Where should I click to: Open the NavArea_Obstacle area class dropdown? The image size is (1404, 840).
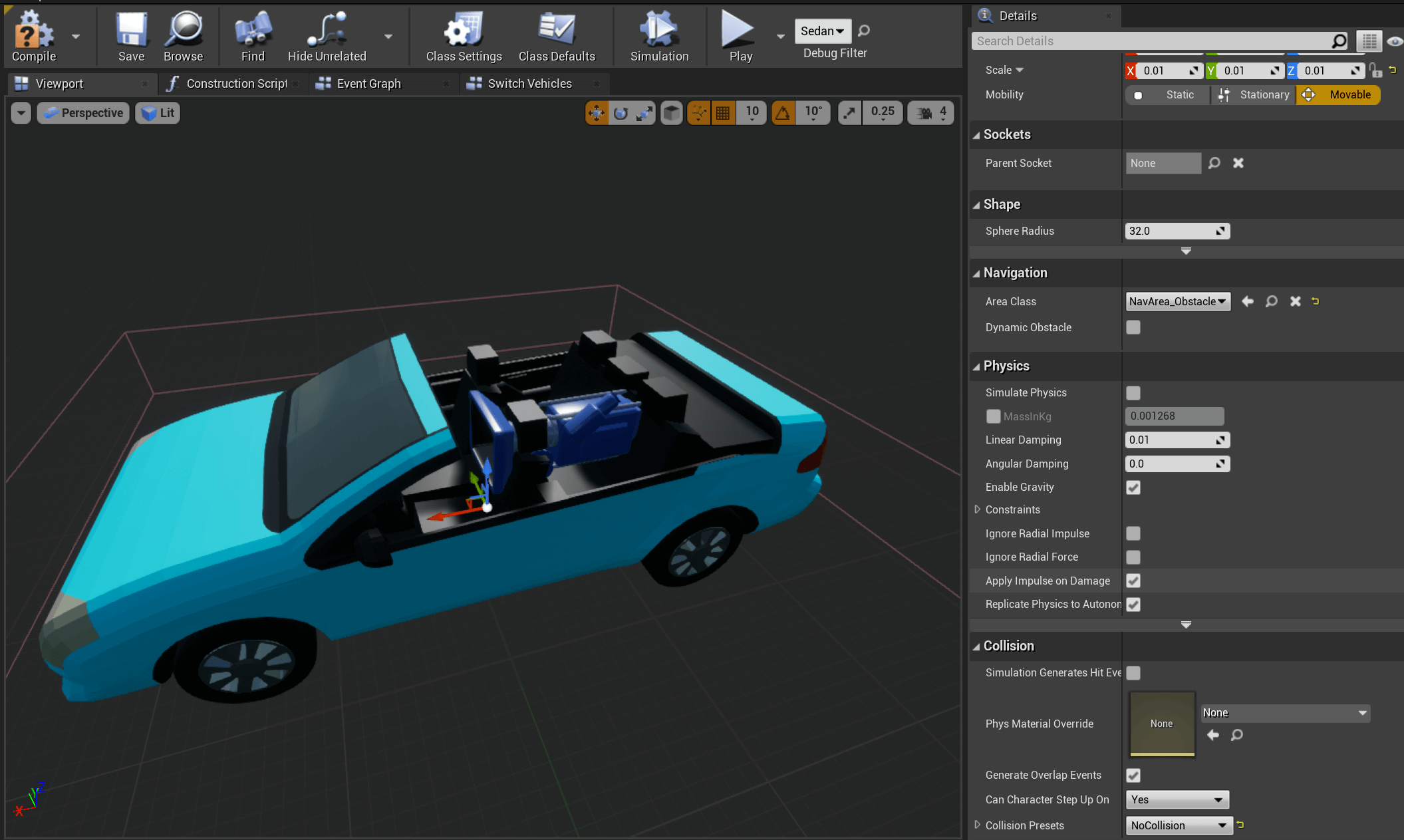(1178, 301)
